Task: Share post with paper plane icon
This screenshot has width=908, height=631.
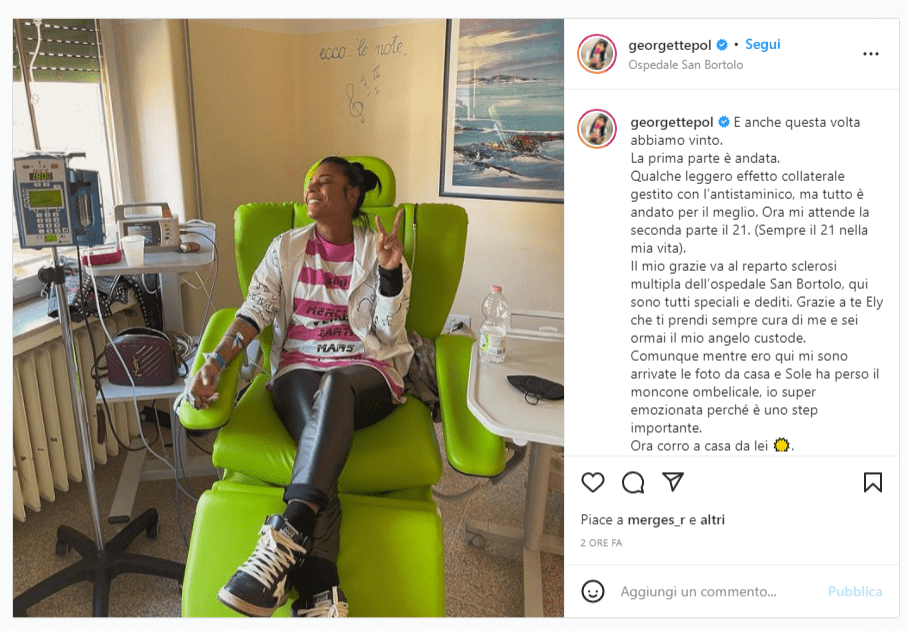Action: [673, 482]
